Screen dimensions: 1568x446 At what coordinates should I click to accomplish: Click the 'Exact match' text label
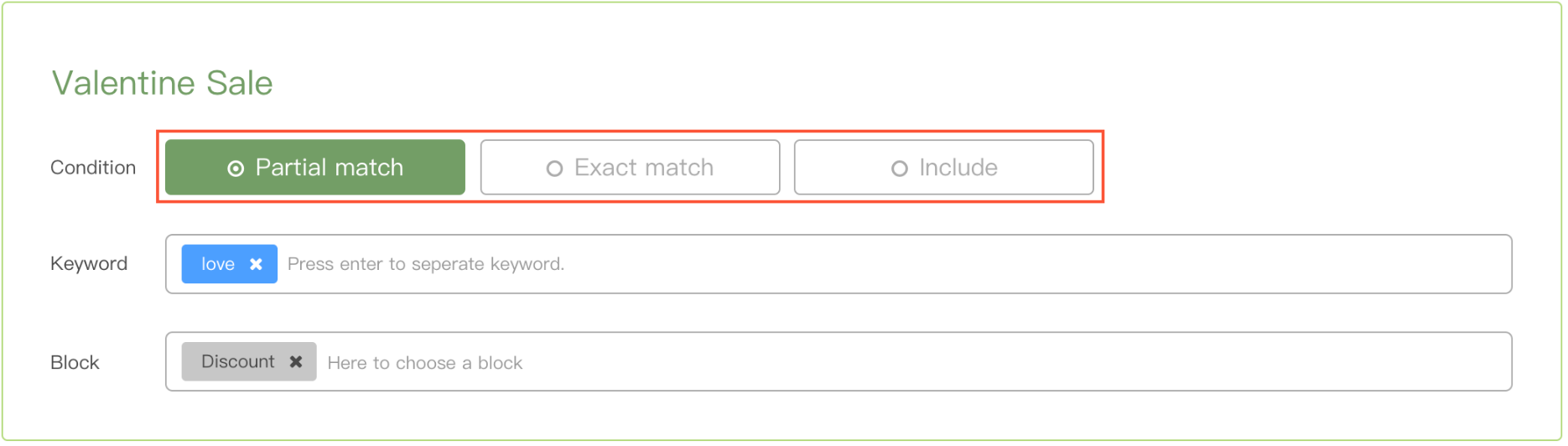644,168
